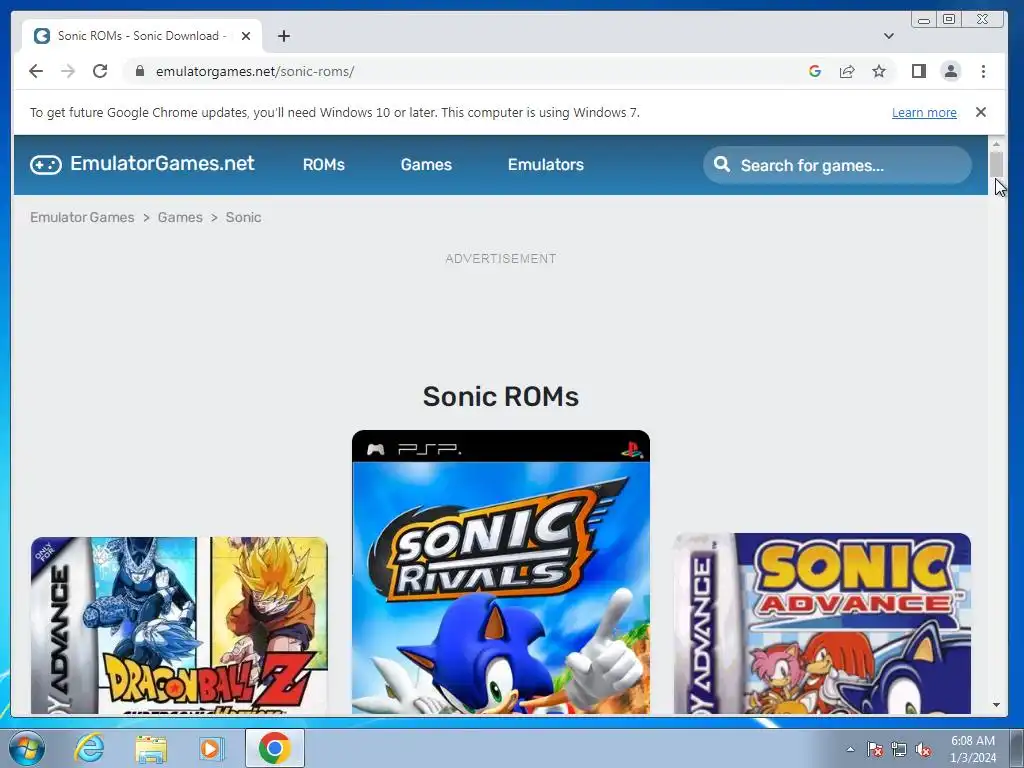Dismiss the Chrome update notification

pyautogui.click(x=980, y=112)
